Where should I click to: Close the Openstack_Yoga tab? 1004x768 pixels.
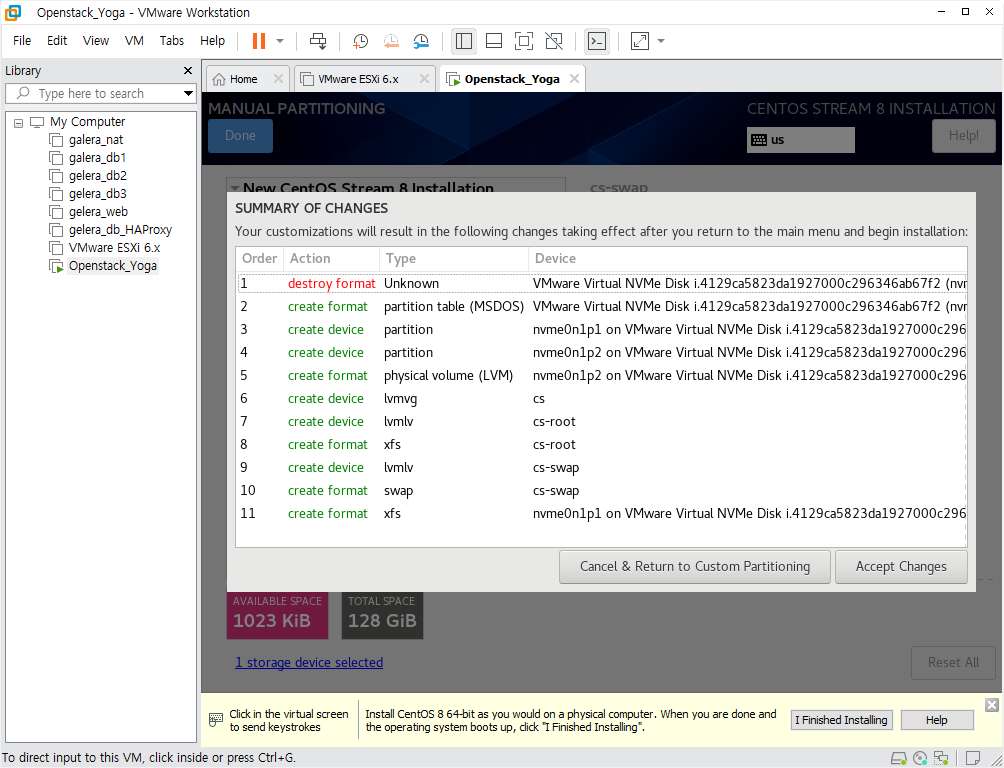tap(574, 78)
